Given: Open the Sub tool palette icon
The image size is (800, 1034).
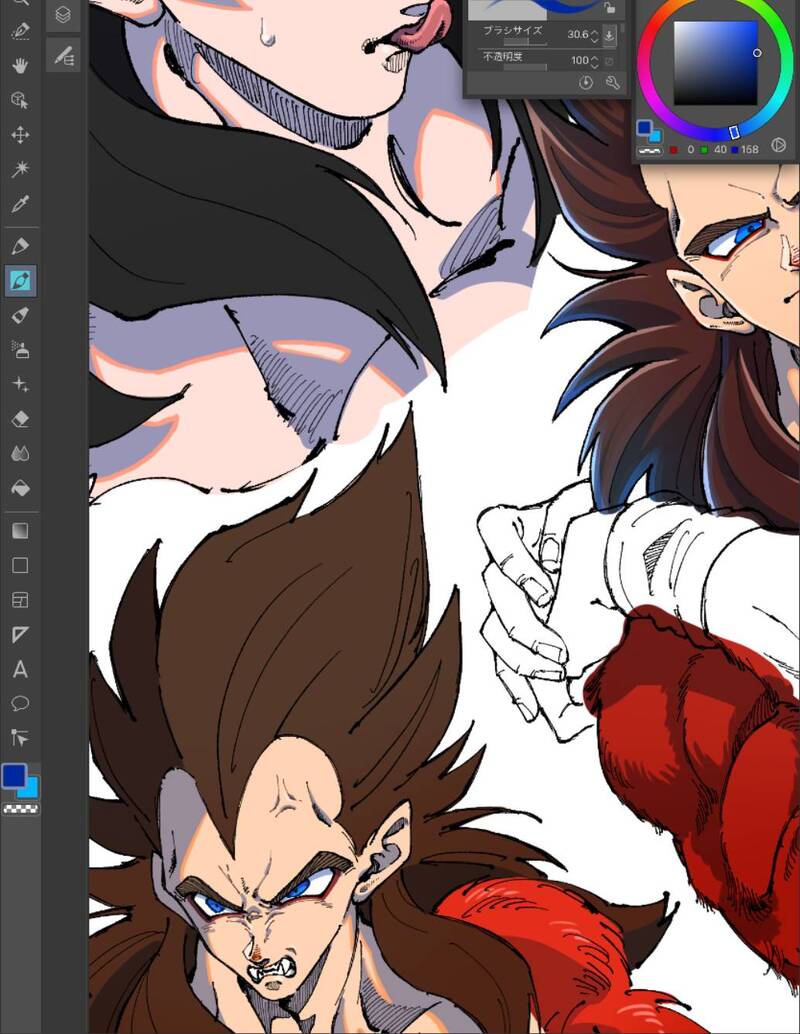Looking at the screenshot, I should click(63, 55).
